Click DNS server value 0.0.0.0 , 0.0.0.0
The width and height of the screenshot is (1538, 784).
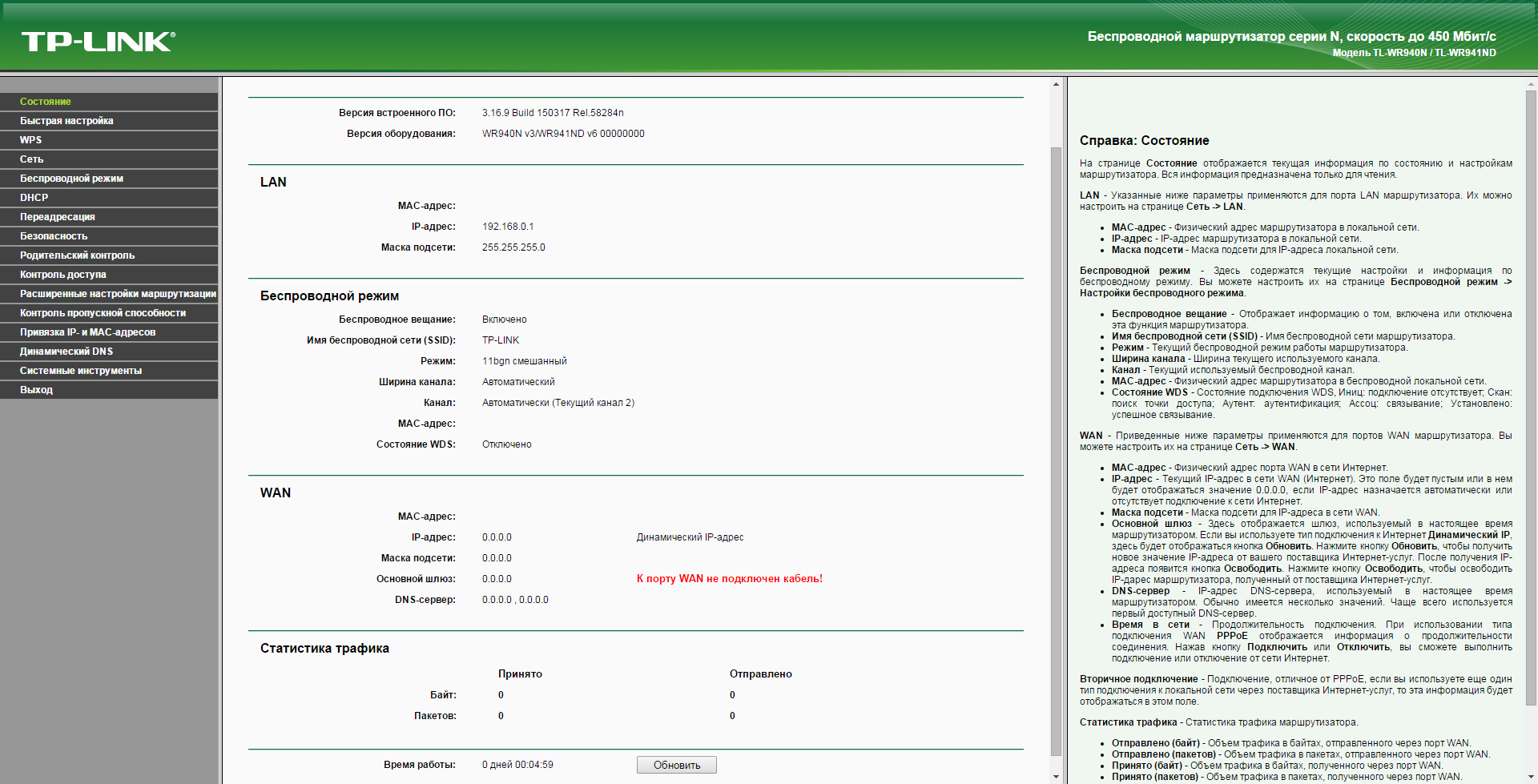click(515, 600)
